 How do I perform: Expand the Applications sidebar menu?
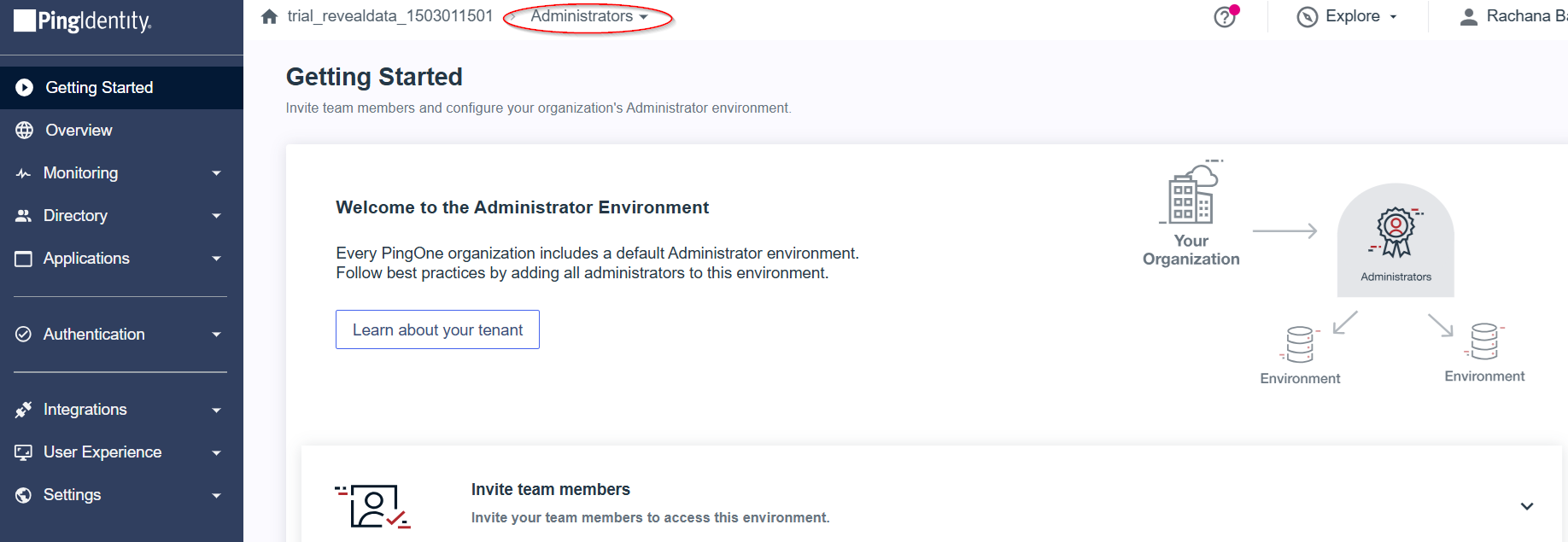pos(120,259)
